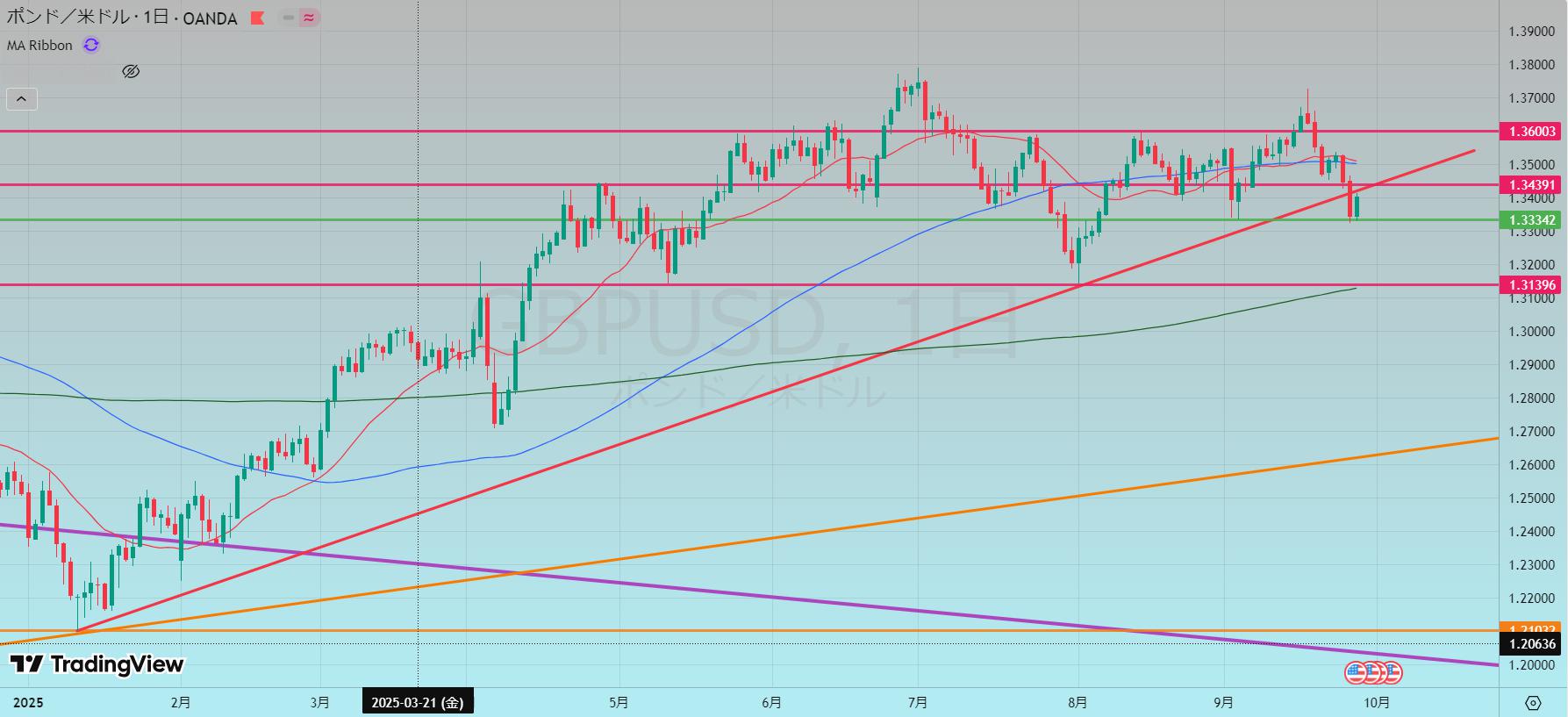
Task: Click the TradingView logo
Action: [x=97, y=664]
